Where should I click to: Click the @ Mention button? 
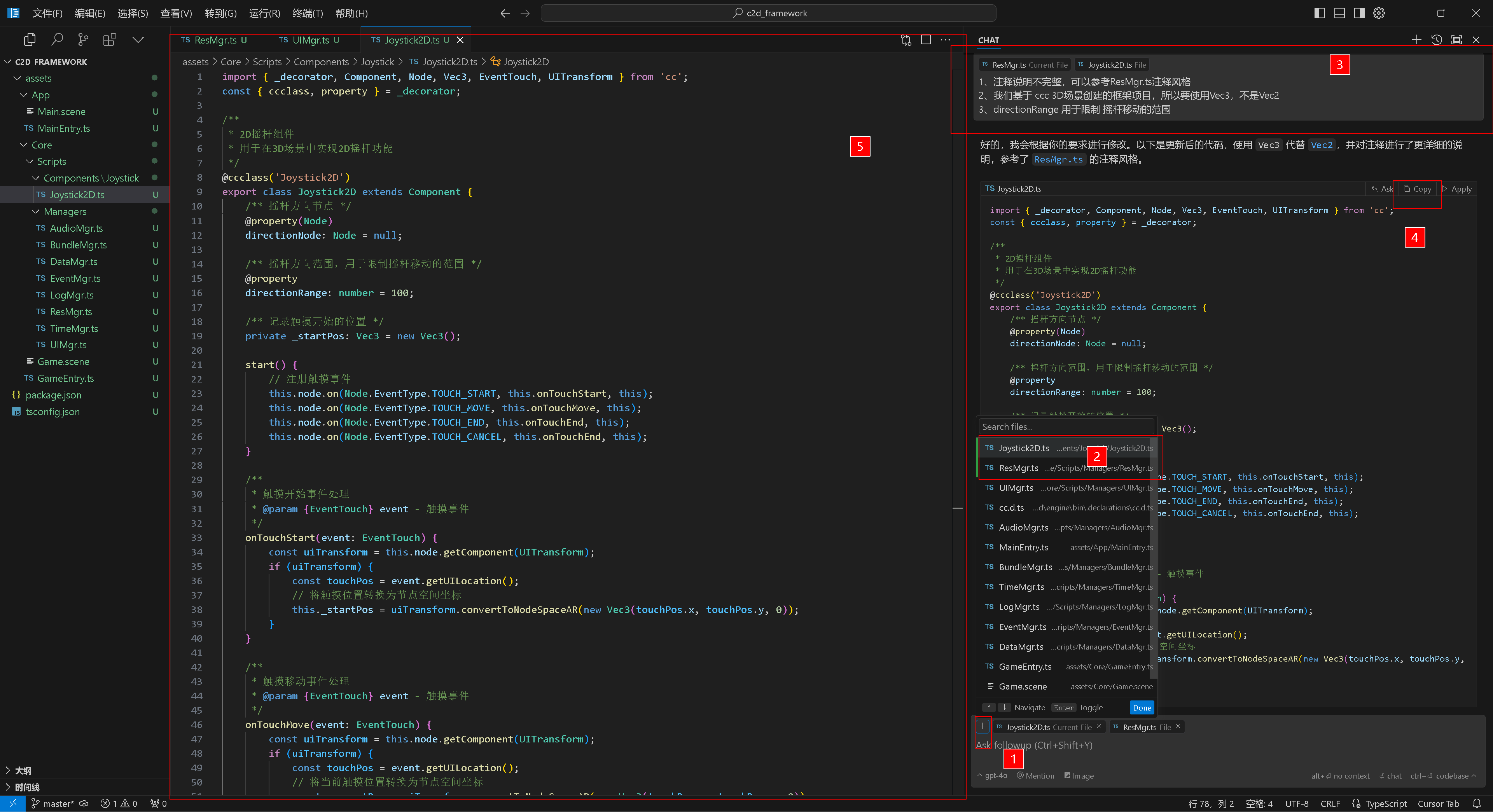(x=1036, y=775)
